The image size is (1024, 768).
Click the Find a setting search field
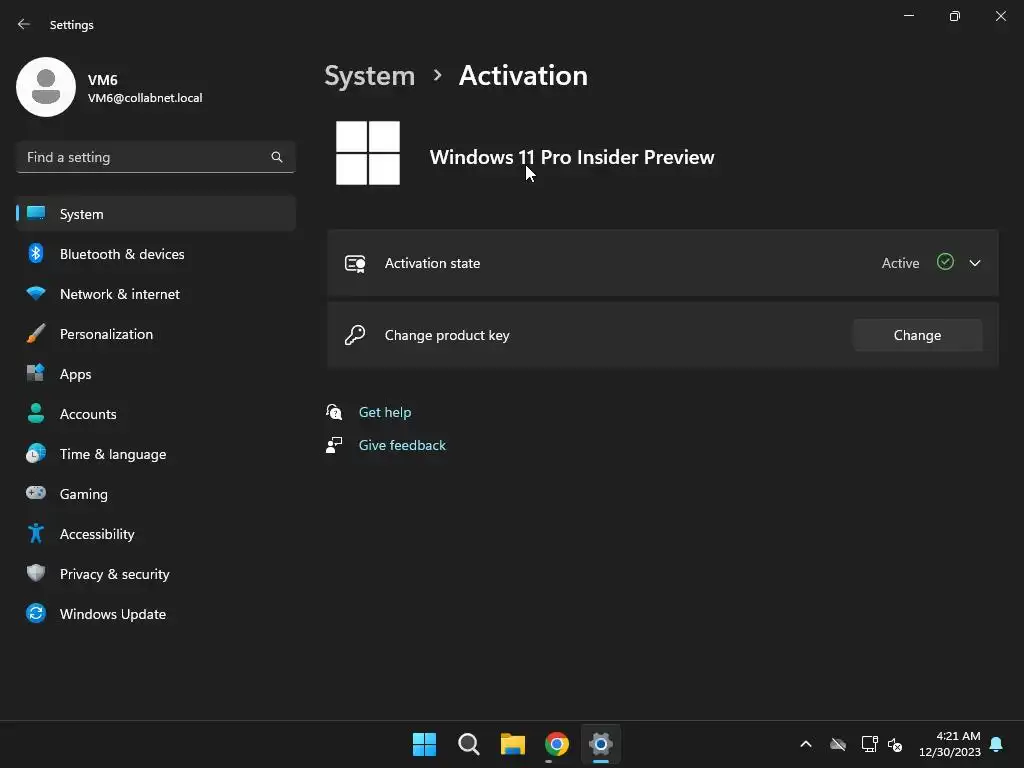pos(155,157)
